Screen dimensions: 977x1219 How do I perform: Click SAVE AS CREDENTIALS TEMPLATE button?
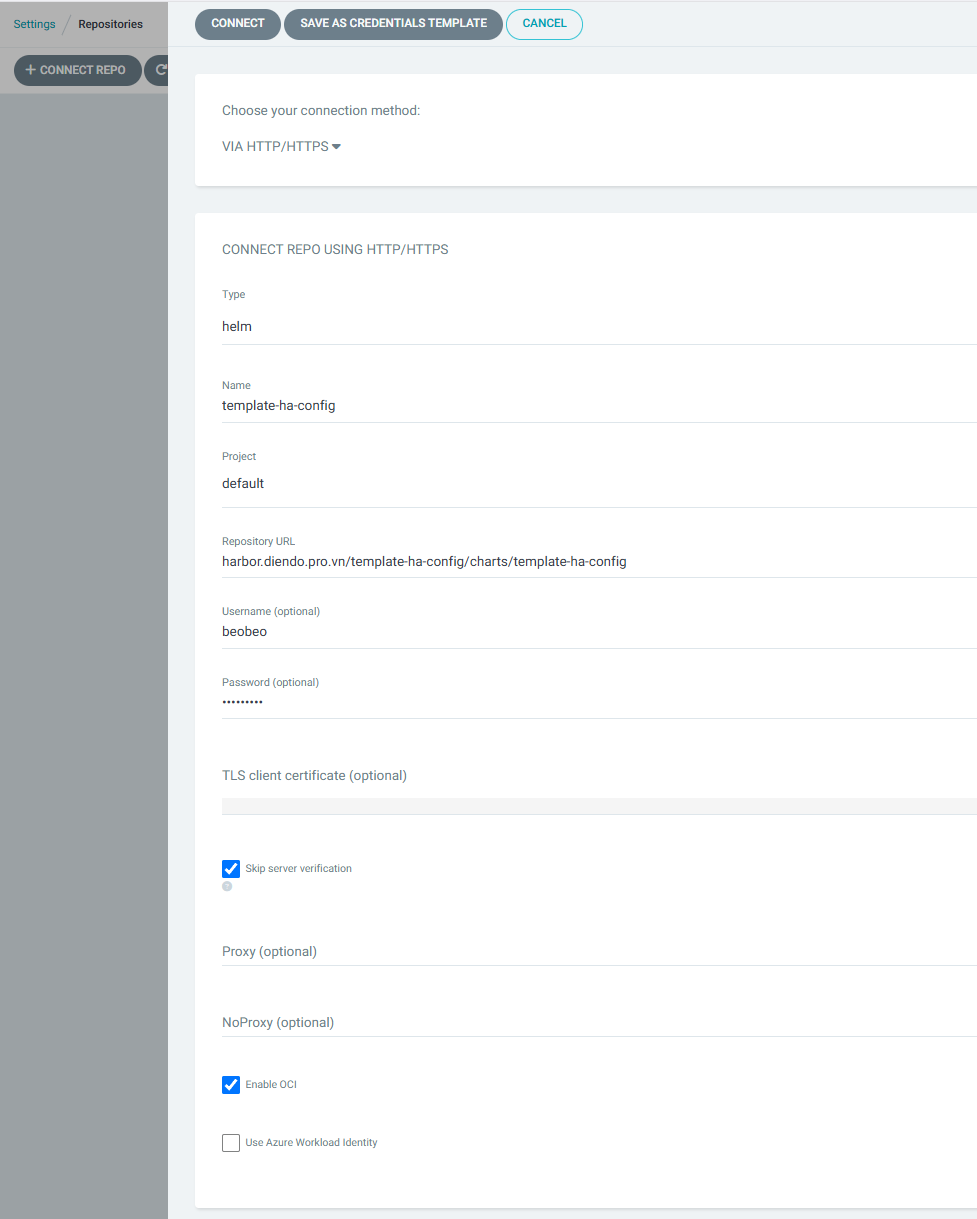point(393,24)
